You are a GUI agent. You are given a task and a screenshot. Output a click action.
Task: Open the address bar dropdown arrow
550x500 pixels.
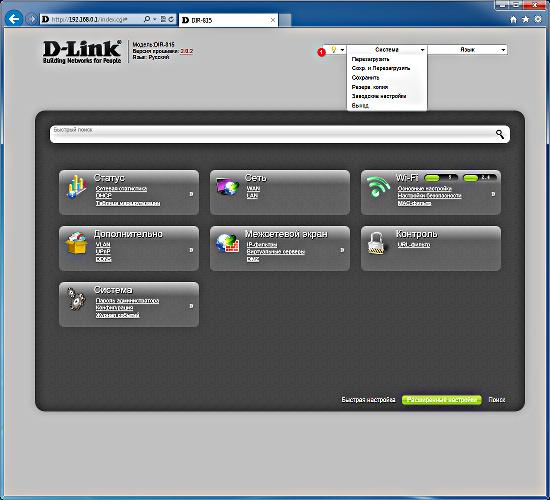pos(155,19)
